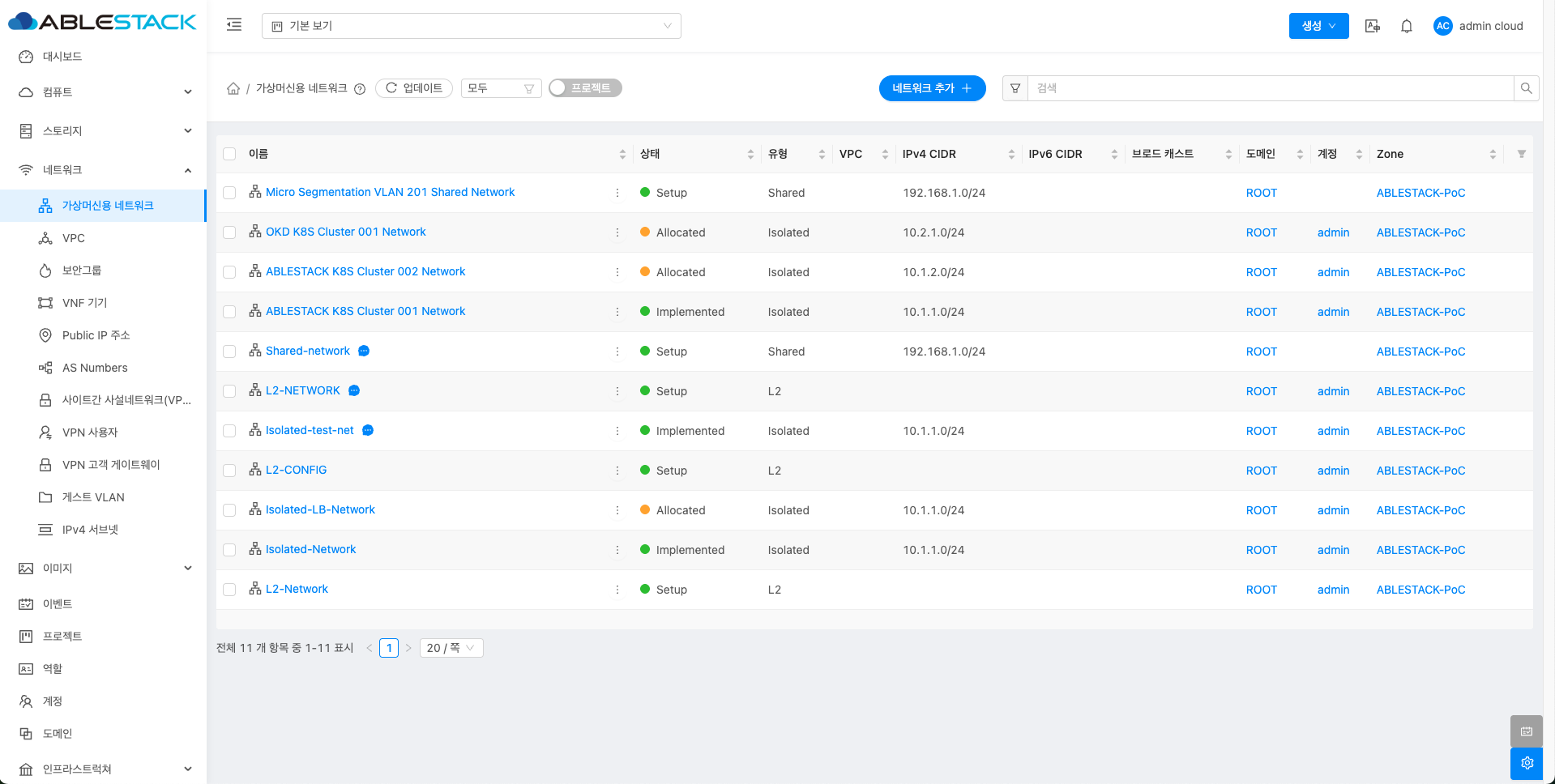
Task: Open the settings gear button at bottom right
Action: pos(1527,763)
